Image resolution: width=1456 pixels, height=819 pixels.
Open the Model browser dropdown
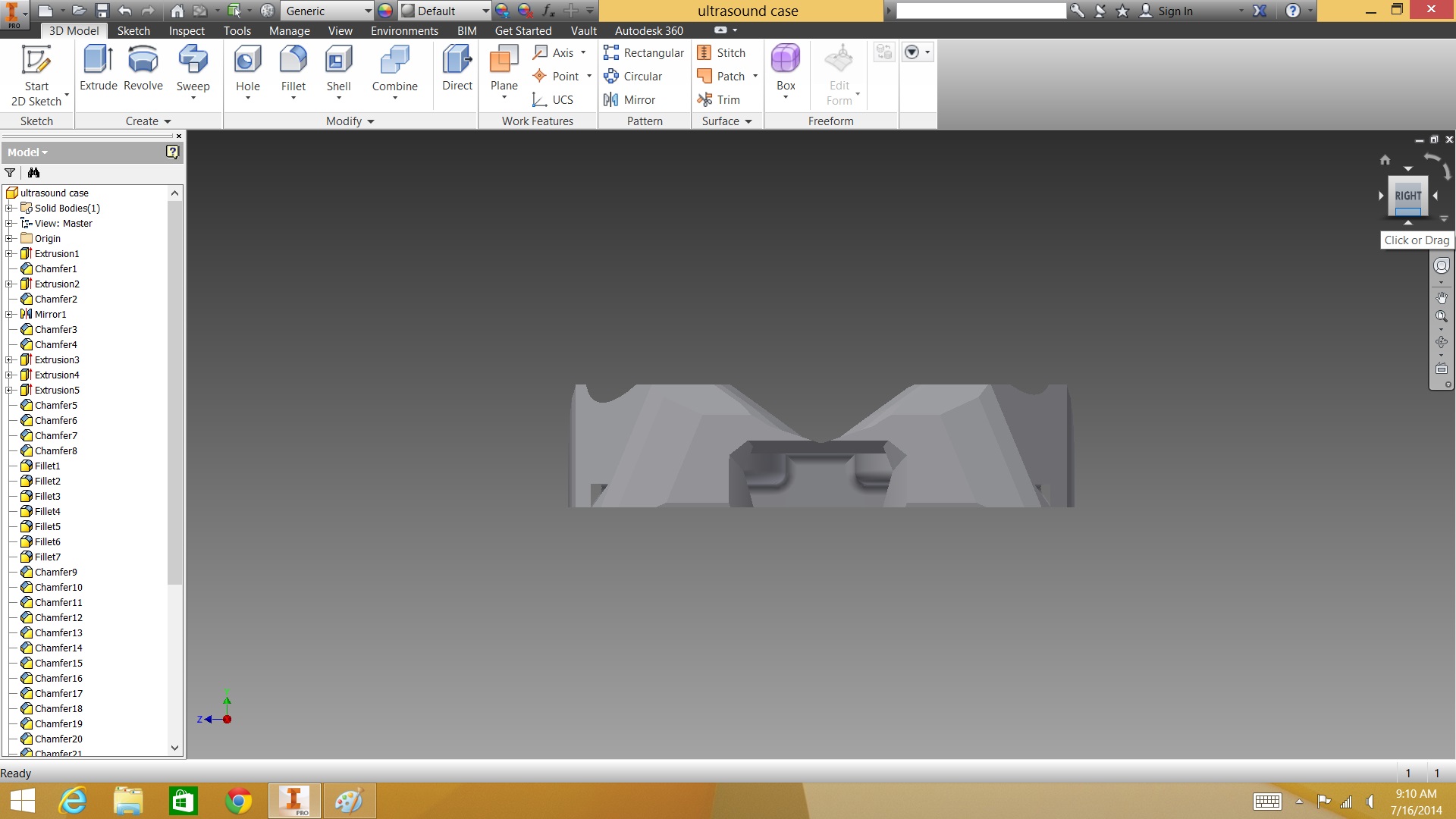(27, 152)
